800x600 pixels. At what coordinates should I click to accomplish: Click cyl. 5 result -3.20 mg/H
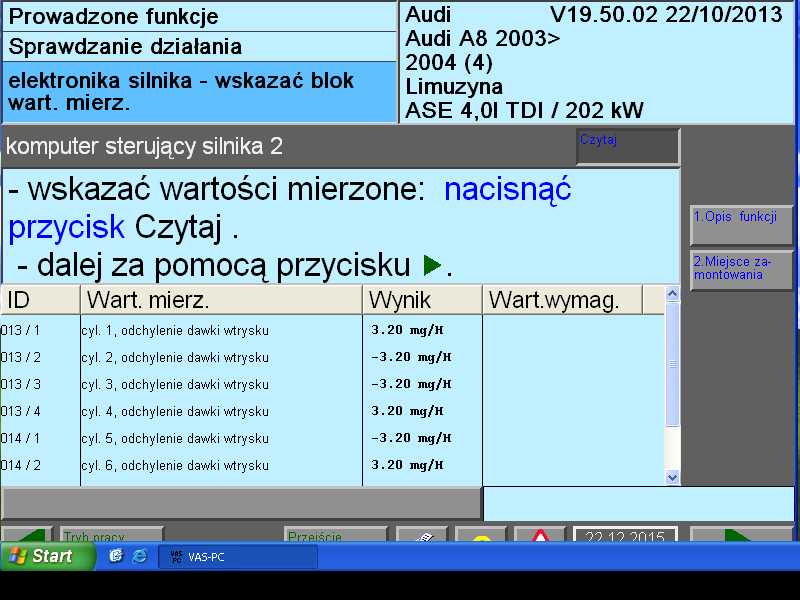[x=411, y=439]
